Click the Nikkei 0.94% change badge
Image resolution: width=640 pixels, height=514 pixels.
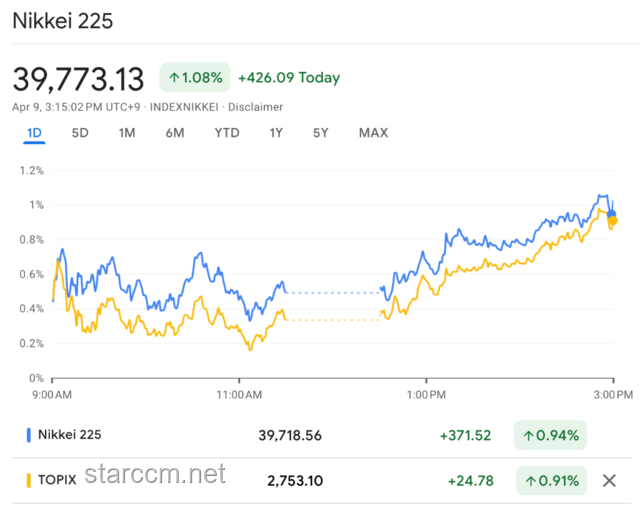(x=551, y=435)
